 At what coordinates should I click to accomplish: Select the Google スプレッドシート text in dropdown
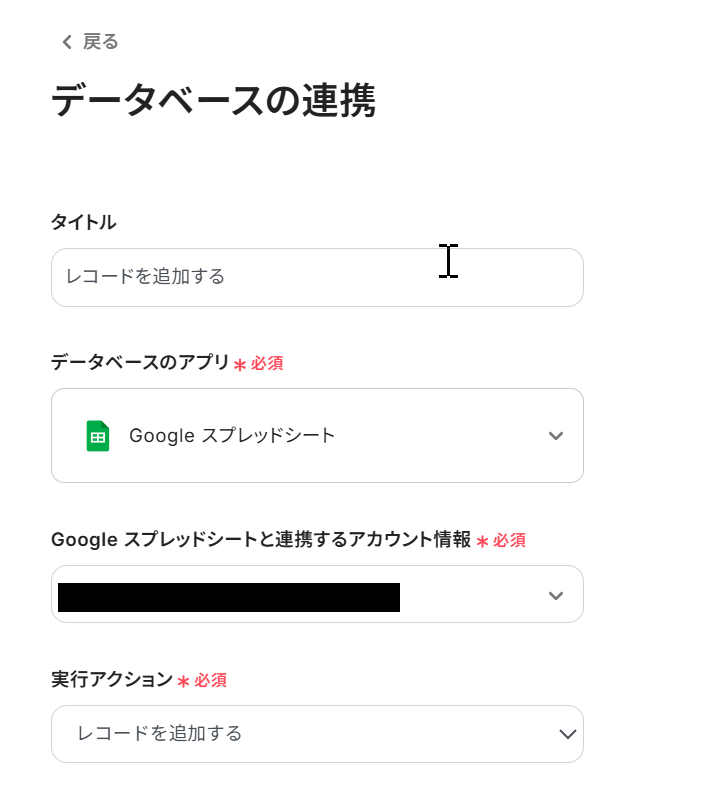coord(232,436)
